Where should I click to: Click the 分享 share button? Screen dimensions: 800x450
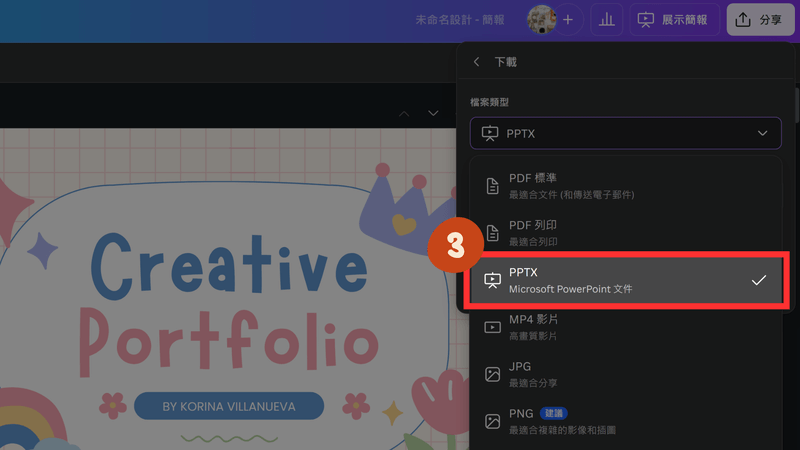tap(760, 19)
